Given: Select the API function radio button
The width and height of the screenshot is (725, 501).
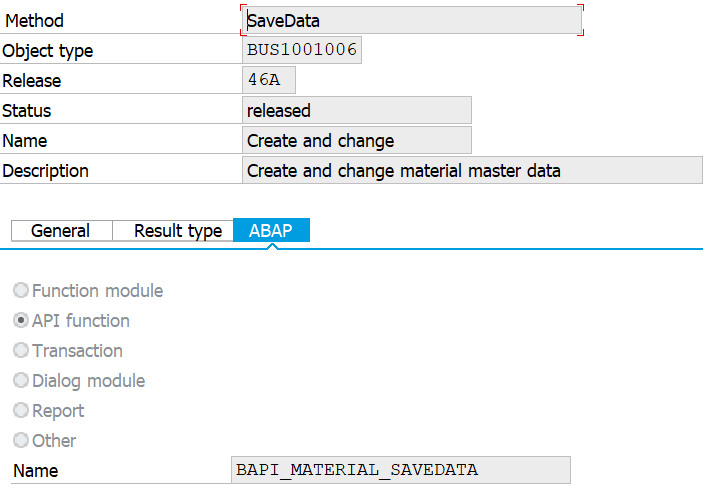Looking at the screenshot, I should pos(21,320).
